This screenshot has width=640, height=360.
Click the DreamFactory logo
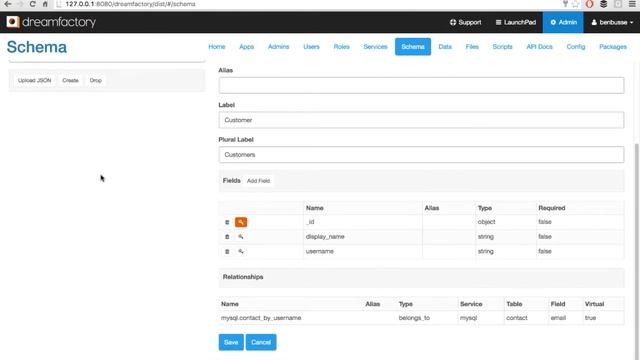(x=51, y=22)
